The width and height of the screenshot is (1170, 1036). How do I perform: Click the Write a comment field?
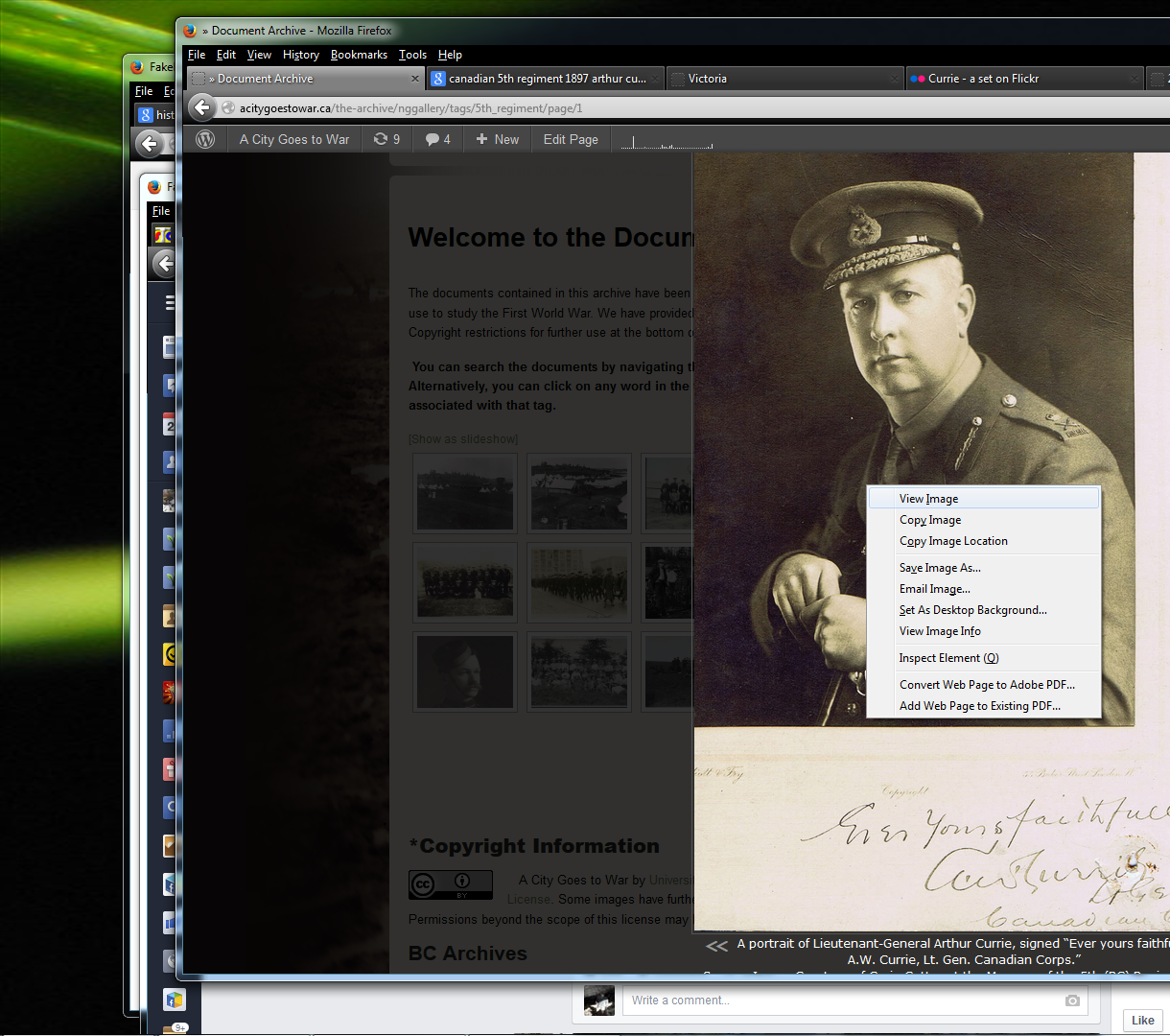[844, 1001]
